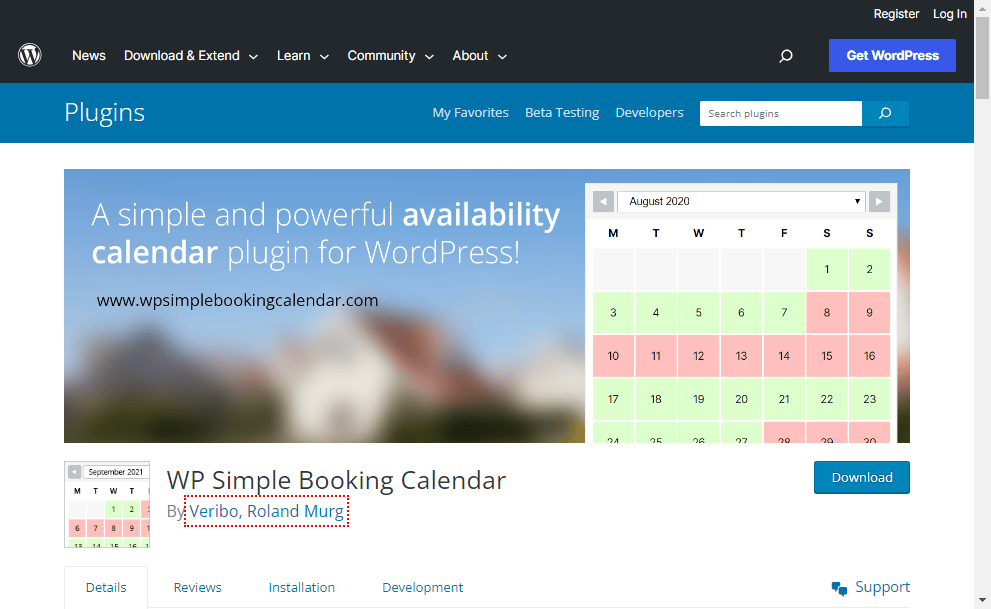Image resolution: width=991 pixels, height=609 pixels.
Task: Go to next month in banner calendar
Action: 879,202
